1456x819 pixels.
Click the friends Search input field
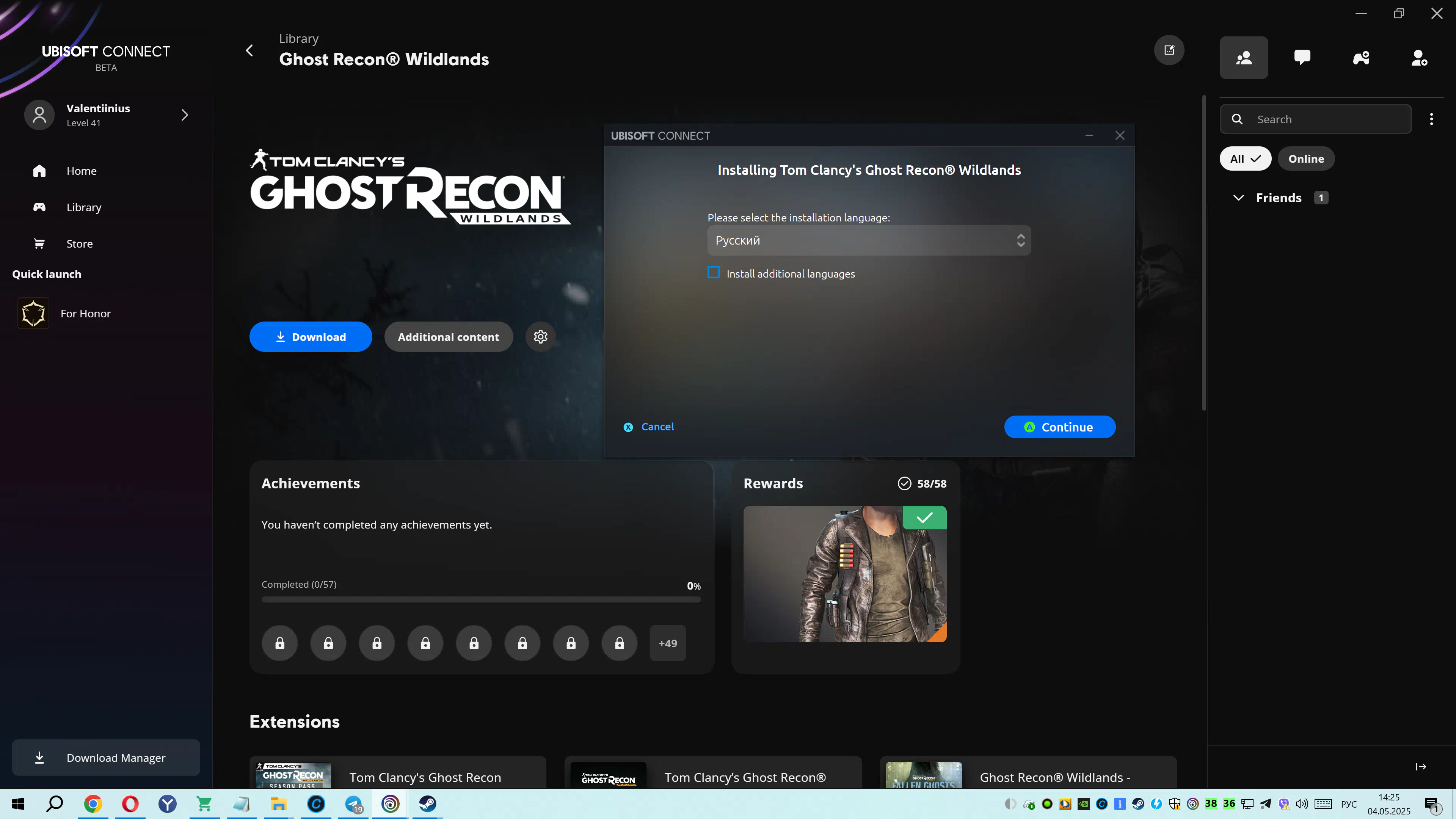(x=1316, y=119)
